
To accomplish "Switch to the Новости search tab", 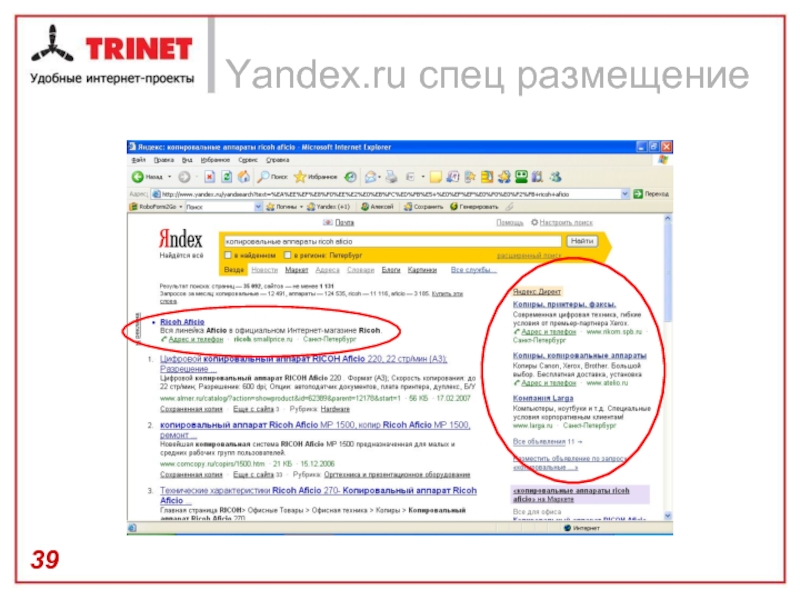I will [264, 270].
